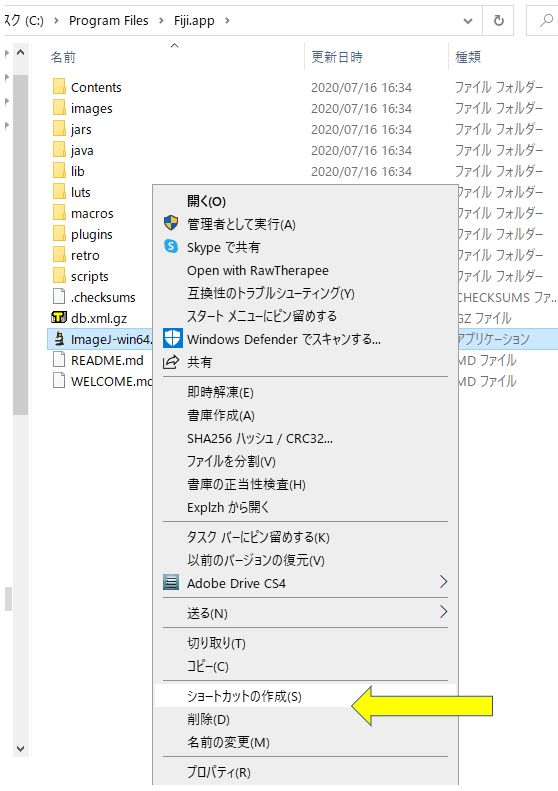Click the java folder icon
The height and width of the screenshot is (791, 558).
pos(59,150)
